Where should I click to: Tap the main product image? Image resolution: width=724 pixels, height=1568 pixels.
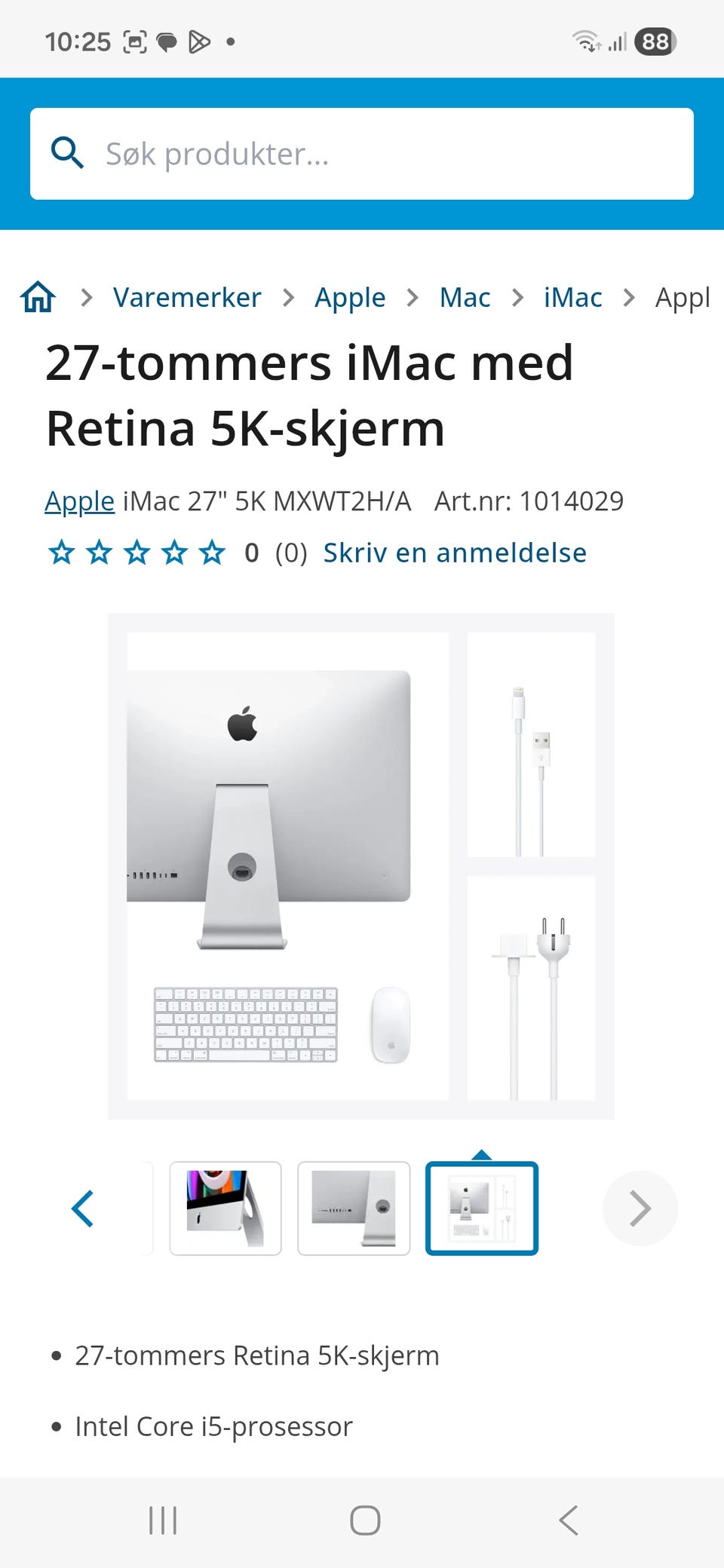tap(361, 866)
